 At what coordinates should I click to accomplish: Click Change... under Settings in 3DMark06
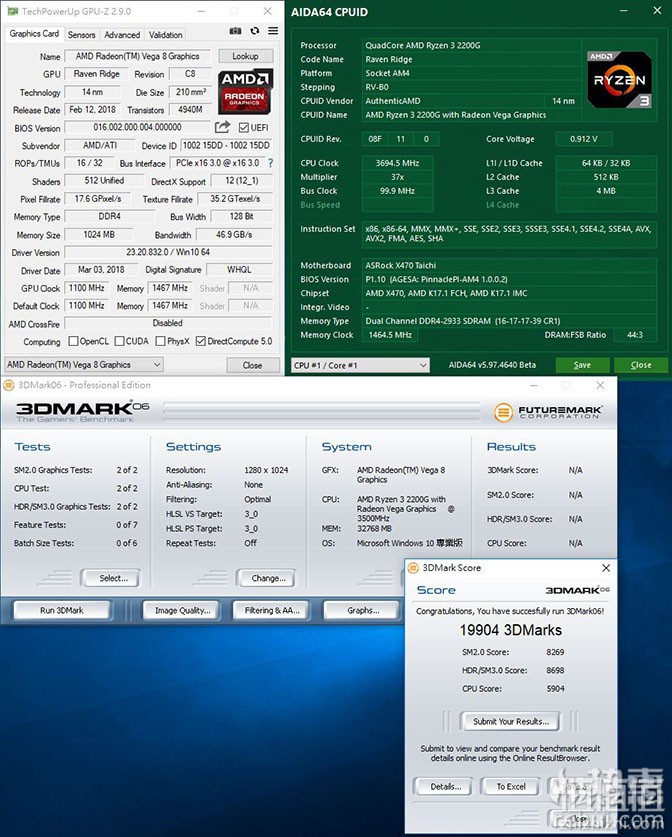[266, 578]
